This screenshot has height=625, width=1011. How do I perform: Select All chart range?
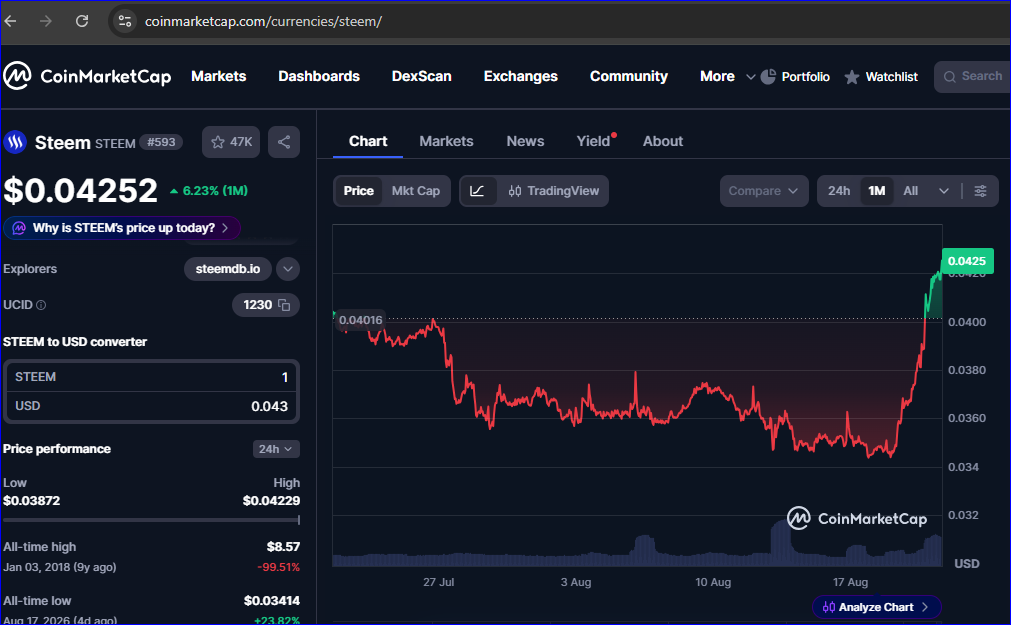[x=910, y=191]
